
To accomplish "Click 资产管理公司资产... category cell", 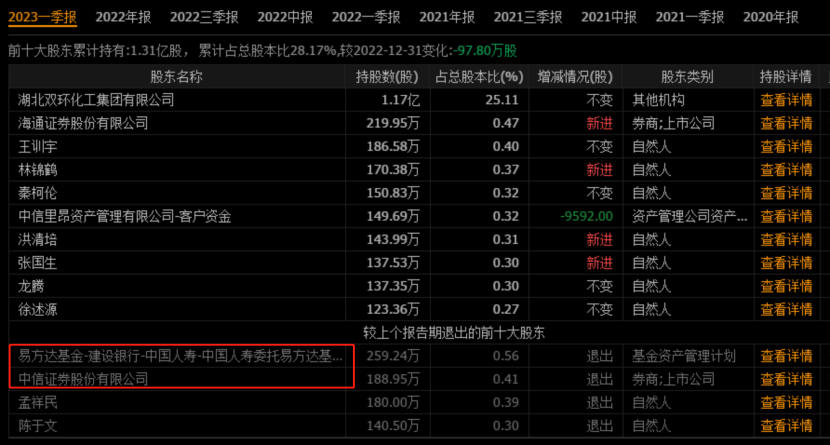I will (x=690, y=216).
